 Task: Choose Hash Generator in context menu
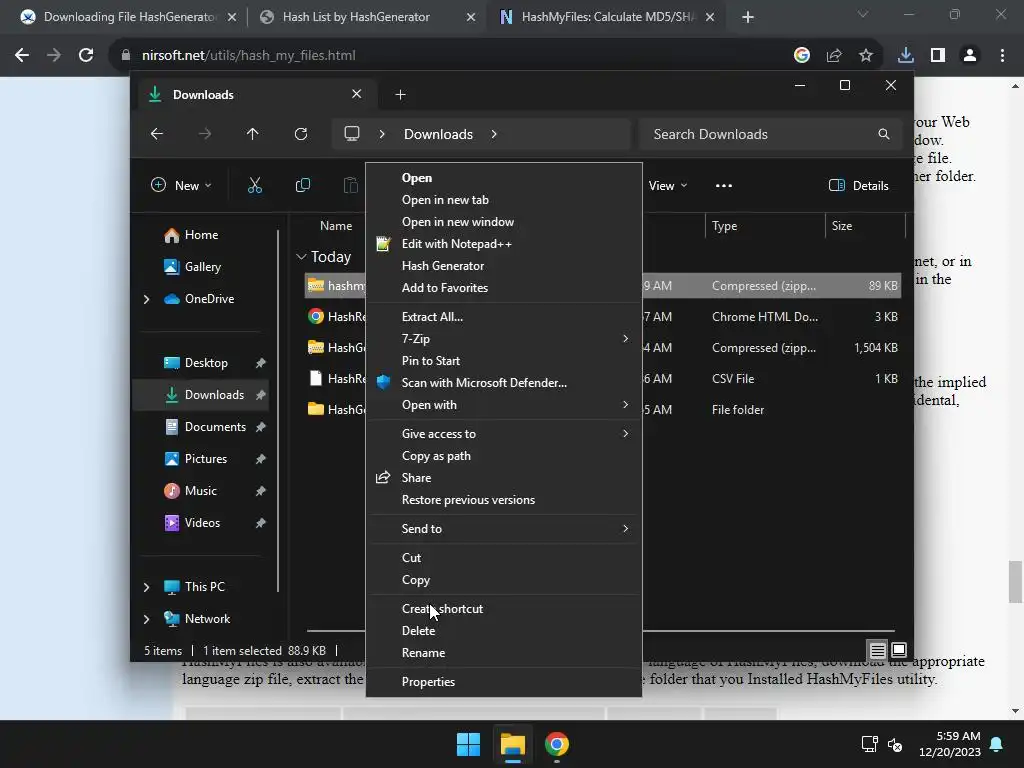point(504,266)
